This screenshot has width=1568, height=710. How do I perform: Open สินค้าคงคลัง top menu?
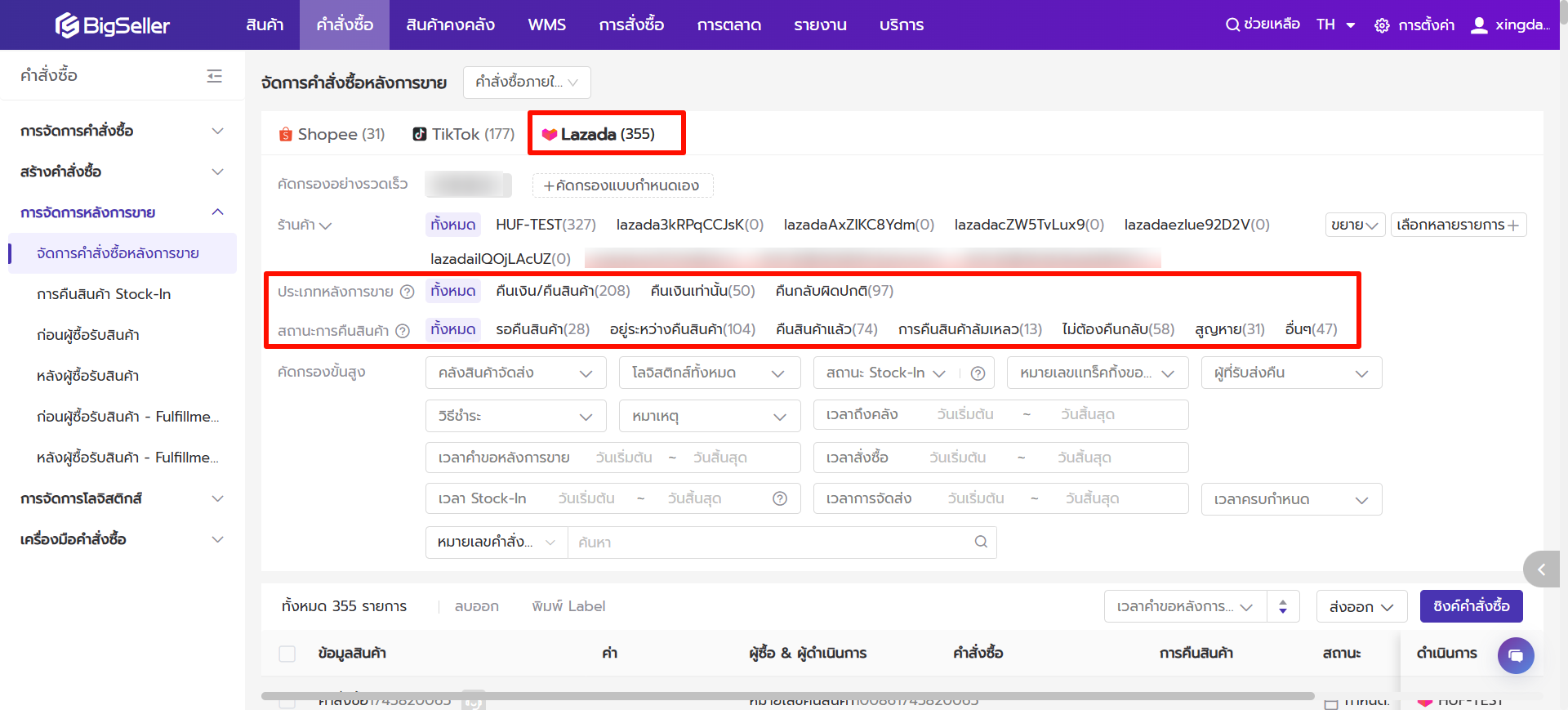[450, 25]
